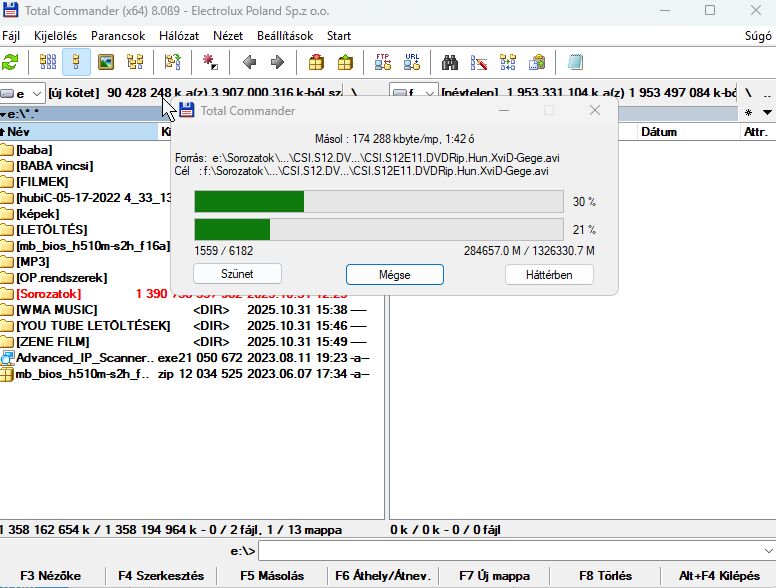Open the Súgó help menu
The image size is (776, 588).
point(758,36)
